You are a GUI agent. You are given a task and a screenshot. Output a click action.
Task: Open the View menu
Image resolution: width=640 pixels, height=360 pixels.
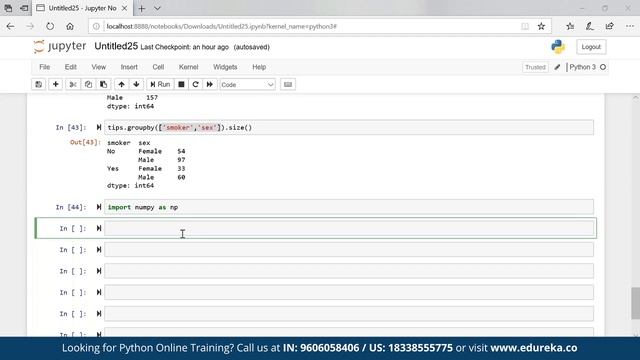[98, 67]
